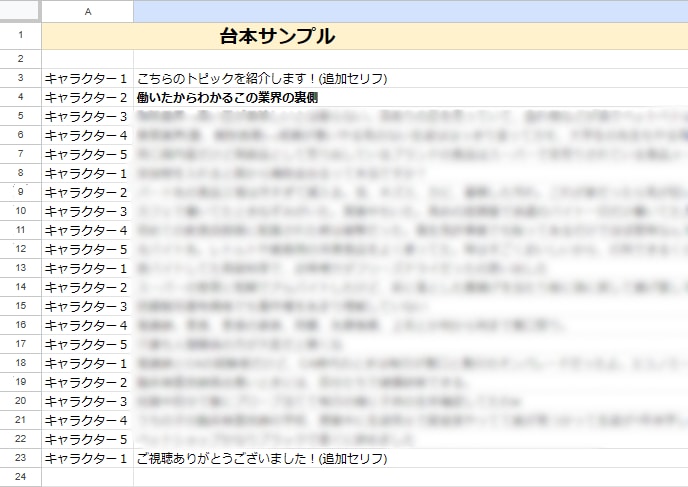688x487 pixels.
Task: Select bold cell 働いたからわかるこの業界の裏側
Action: [411, 97]
